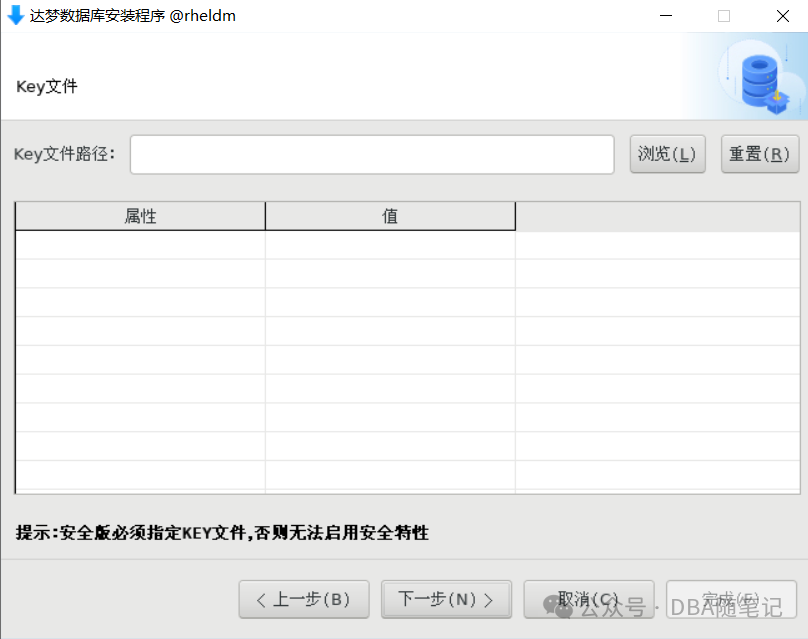Proceed with 下一步(N)

446,599
